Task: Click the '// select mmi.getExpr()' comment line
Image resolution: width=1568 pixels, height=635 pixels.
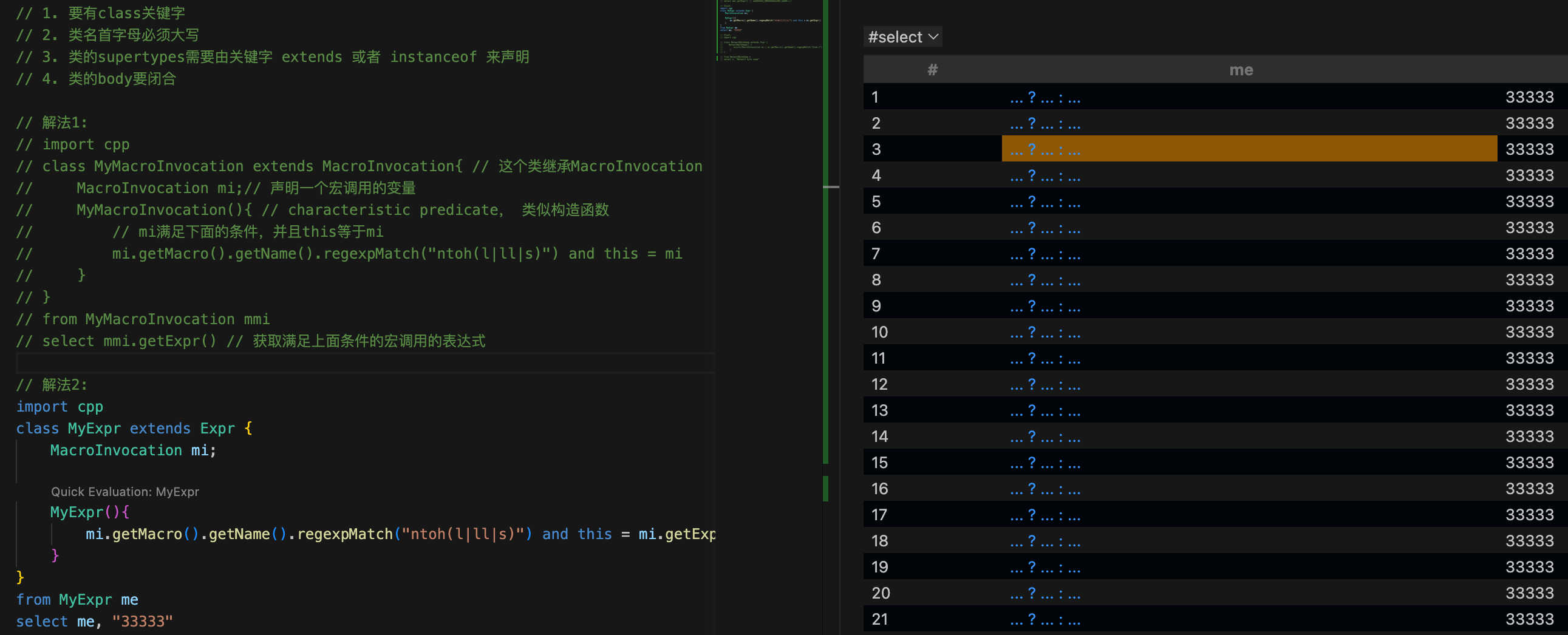Action: (250, 341)
